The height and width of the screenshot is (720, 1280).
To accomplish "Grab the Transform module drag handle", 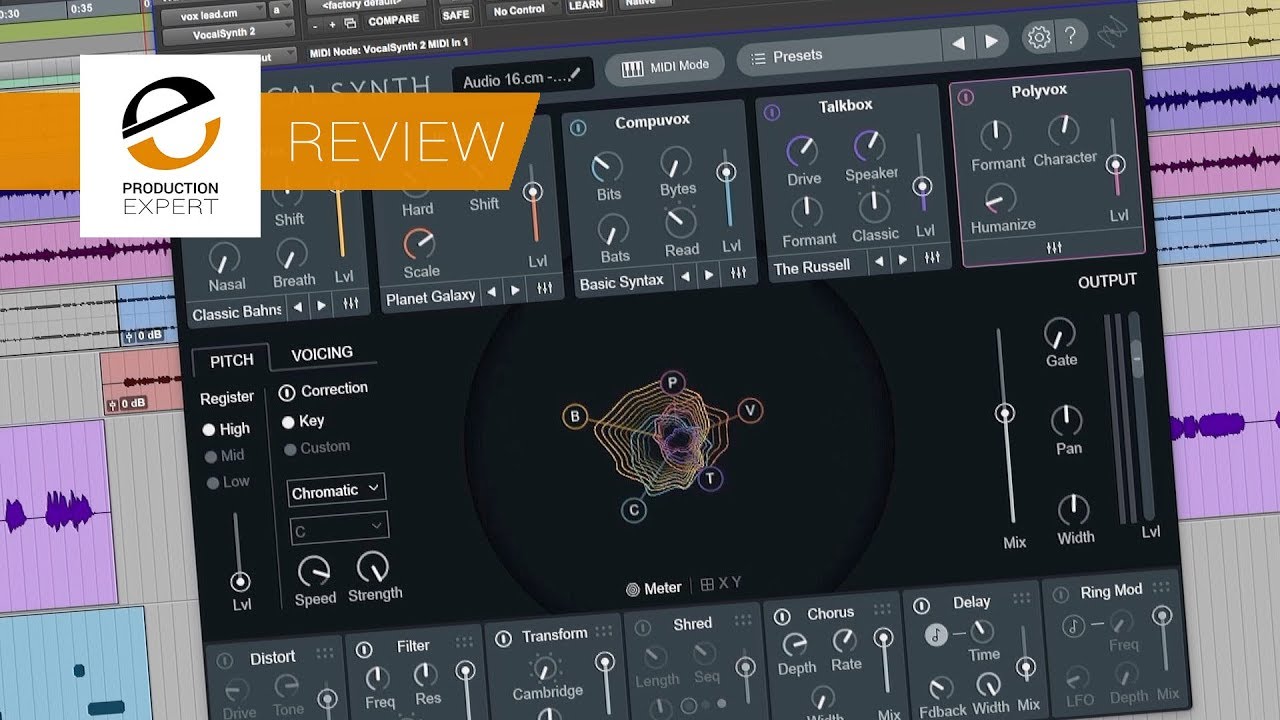I will click(604, 631).
